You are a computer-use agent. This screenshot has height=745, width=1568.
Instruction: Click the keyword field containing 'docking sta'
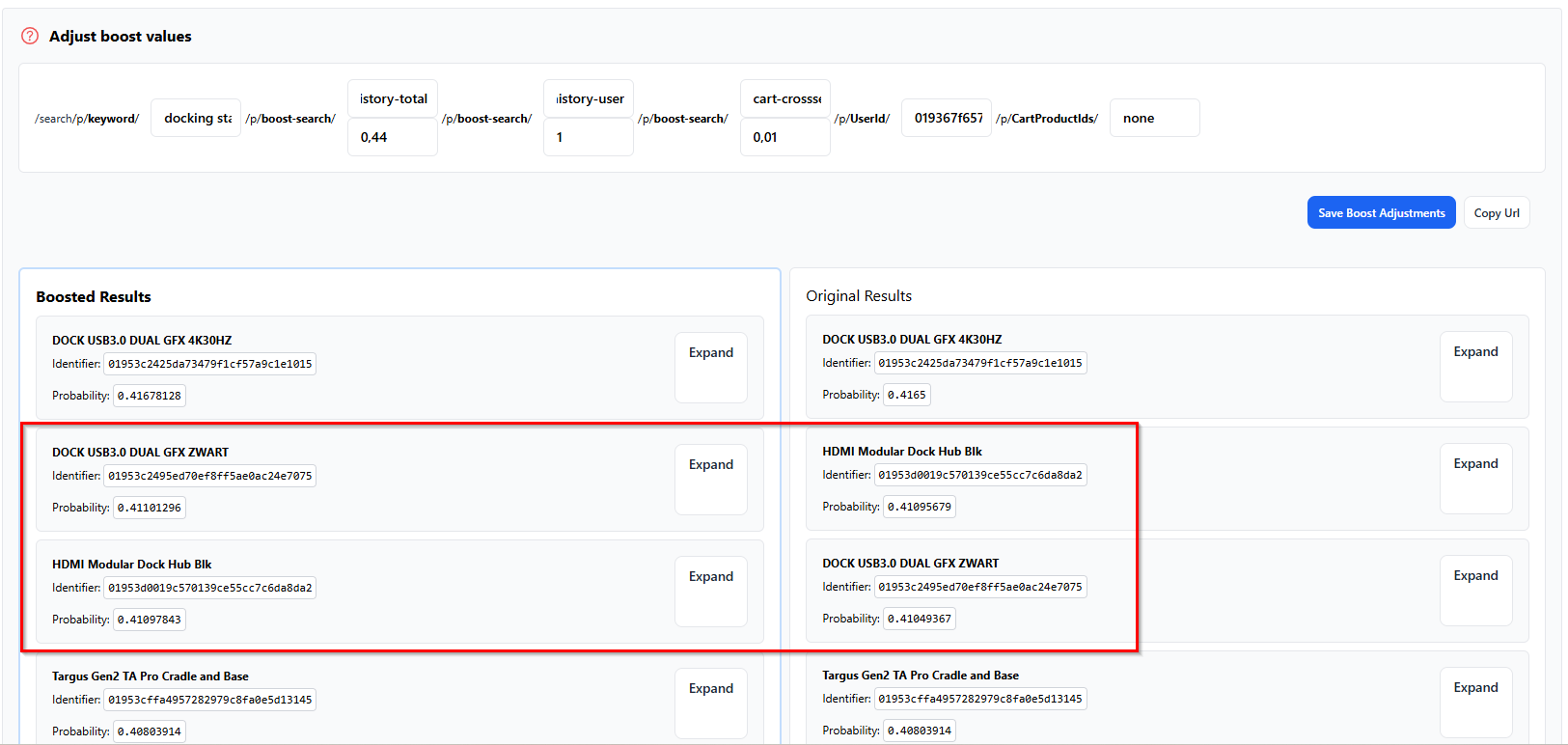click(x=196, y=118)
